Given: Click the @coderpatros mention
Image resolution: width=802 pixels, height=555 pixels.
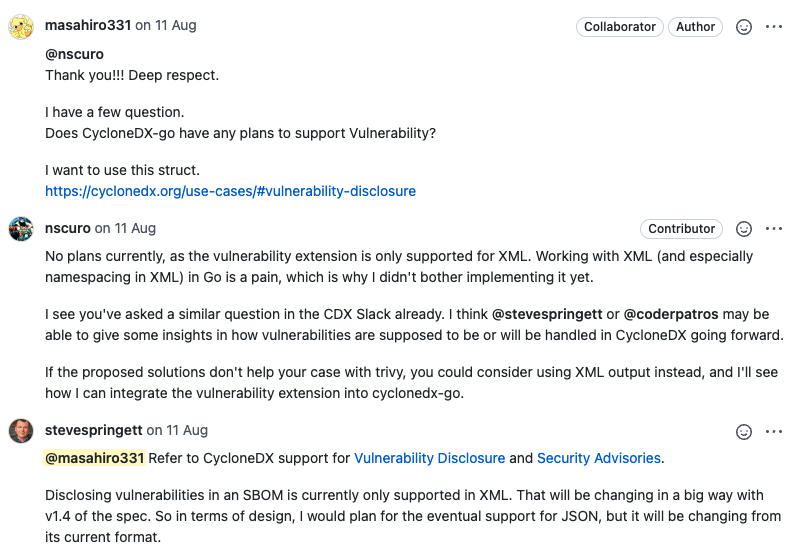Looking at the screenshot, I should point(671,314).
